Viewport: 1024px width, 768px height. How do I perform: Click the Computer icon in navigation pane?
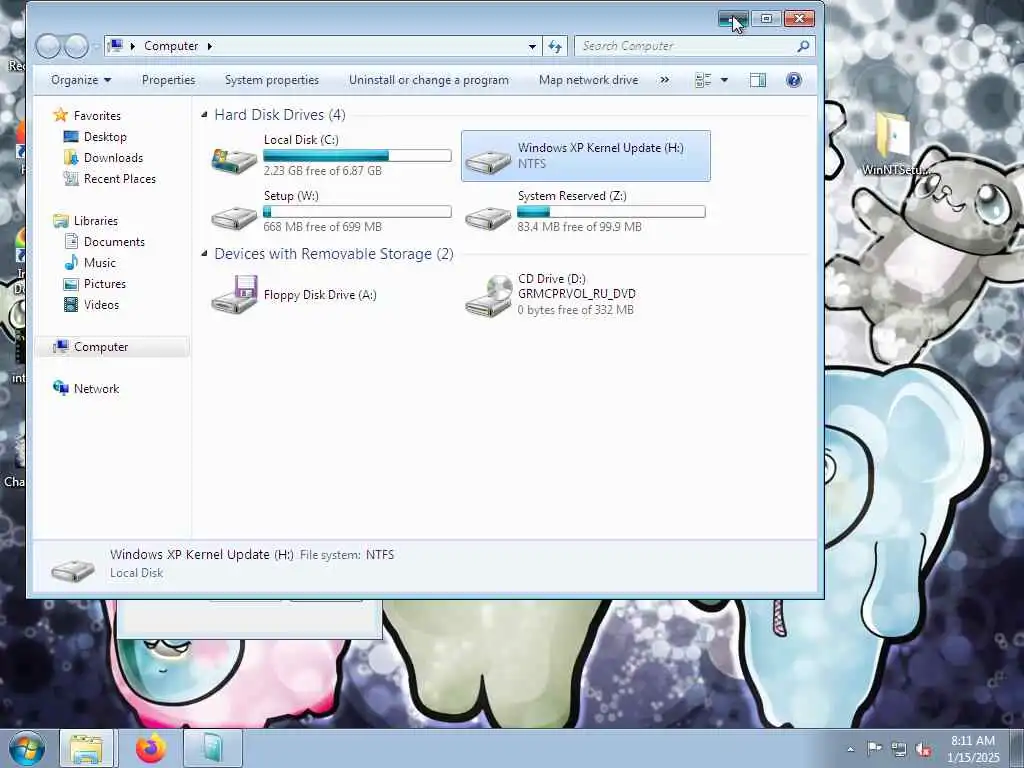60,346
